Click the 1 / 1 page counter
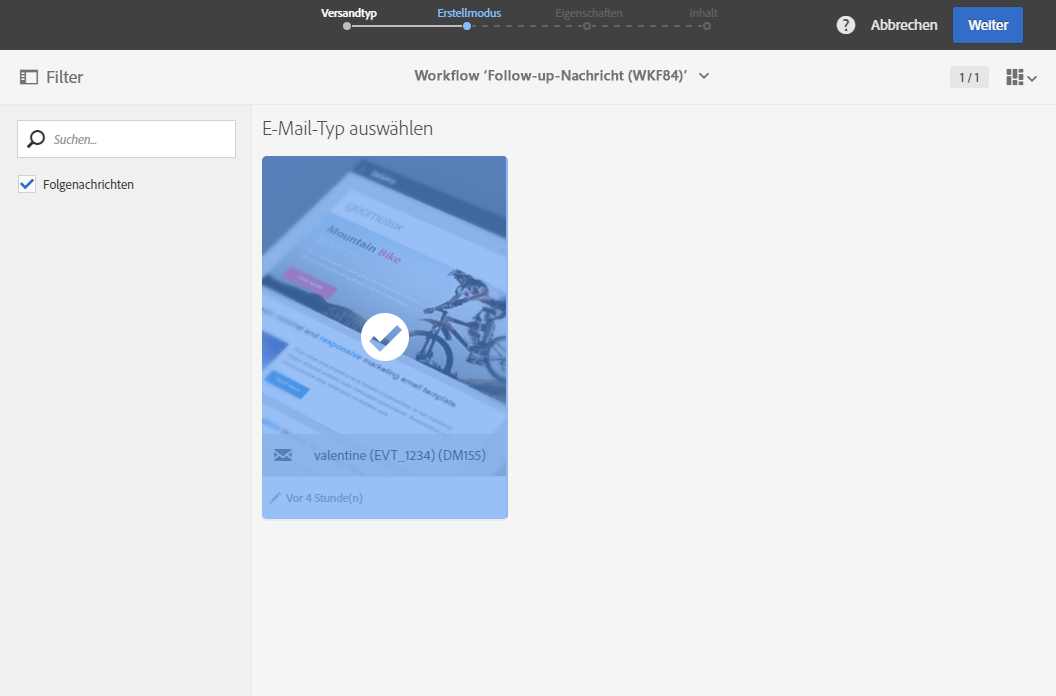This screenshot has width=1056, height=696. [969, 77]
